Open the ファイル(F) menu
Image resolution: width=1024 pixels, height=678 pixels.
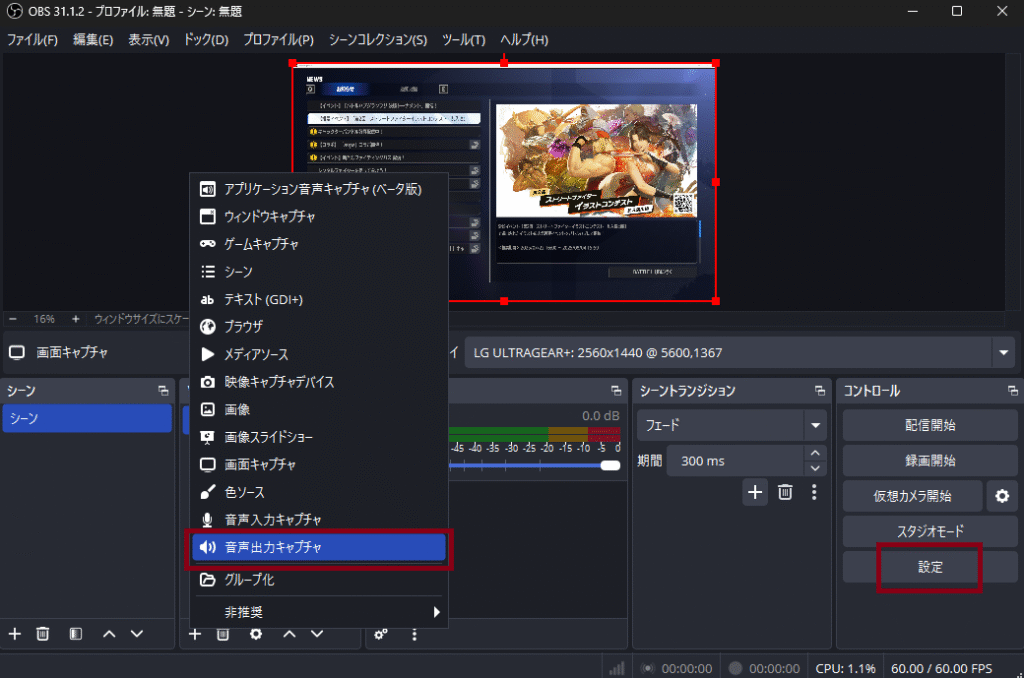tap(32, 40)
